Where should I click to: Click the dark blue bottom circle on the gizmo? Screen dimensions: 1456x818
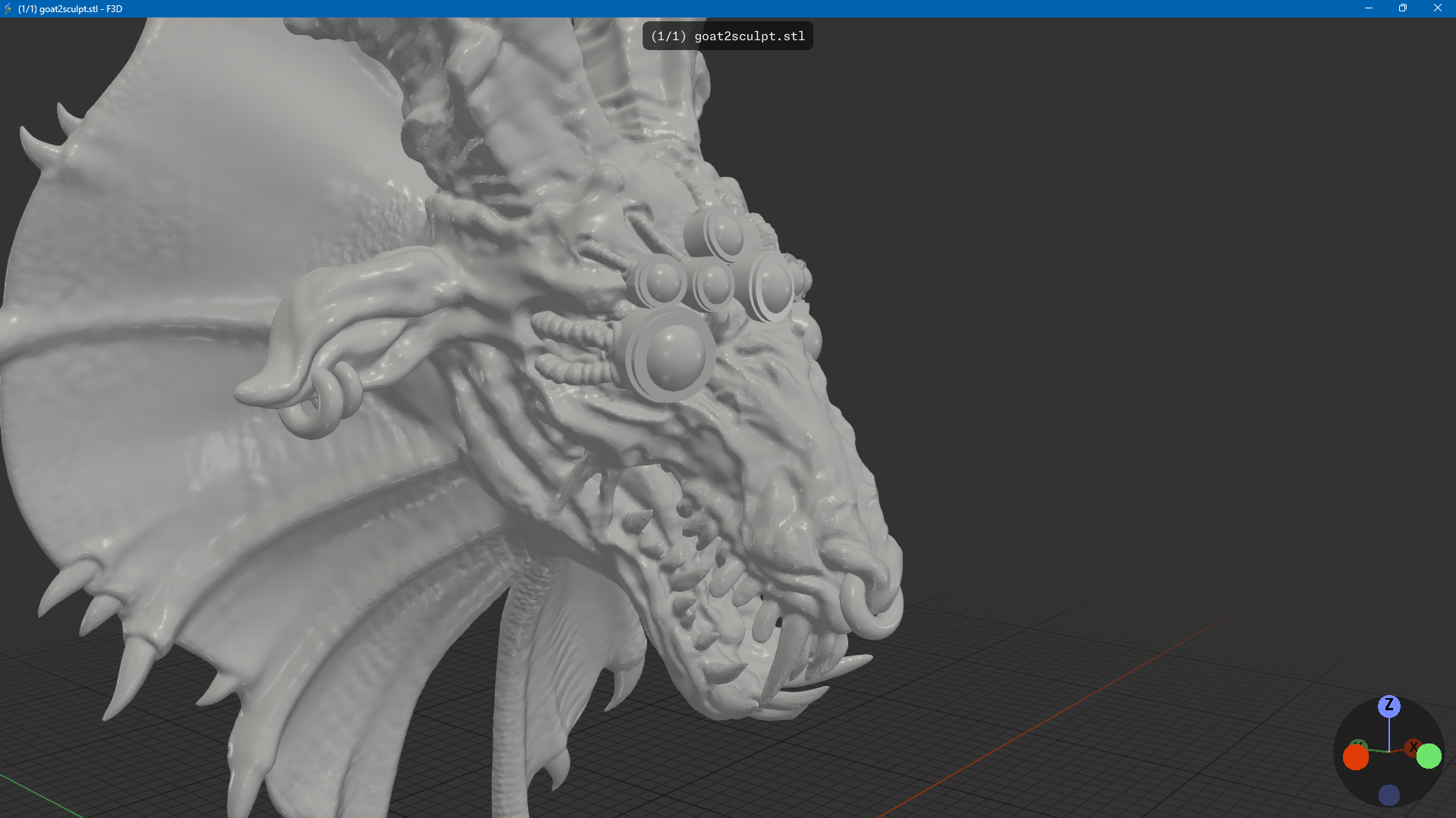pos(1388,794)
